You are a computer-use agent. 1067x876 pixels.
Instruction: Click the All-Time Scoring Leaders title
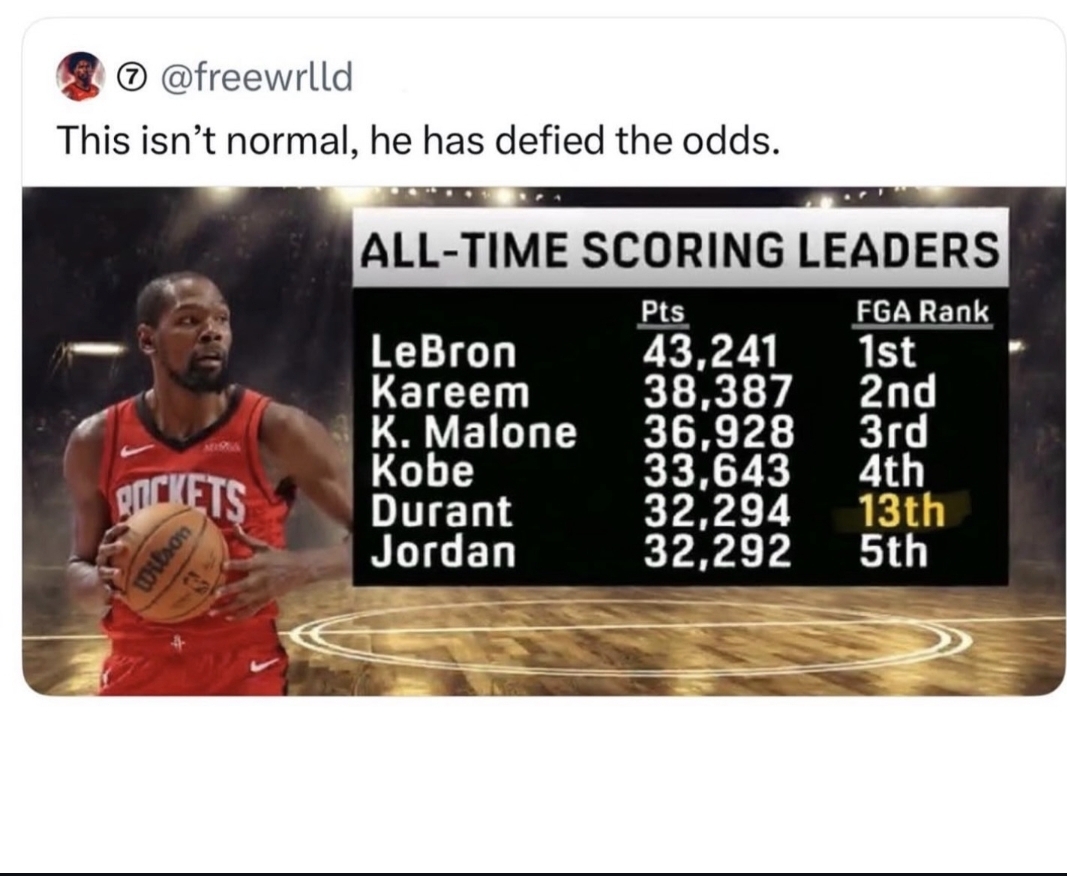click(x=679, y=249)
